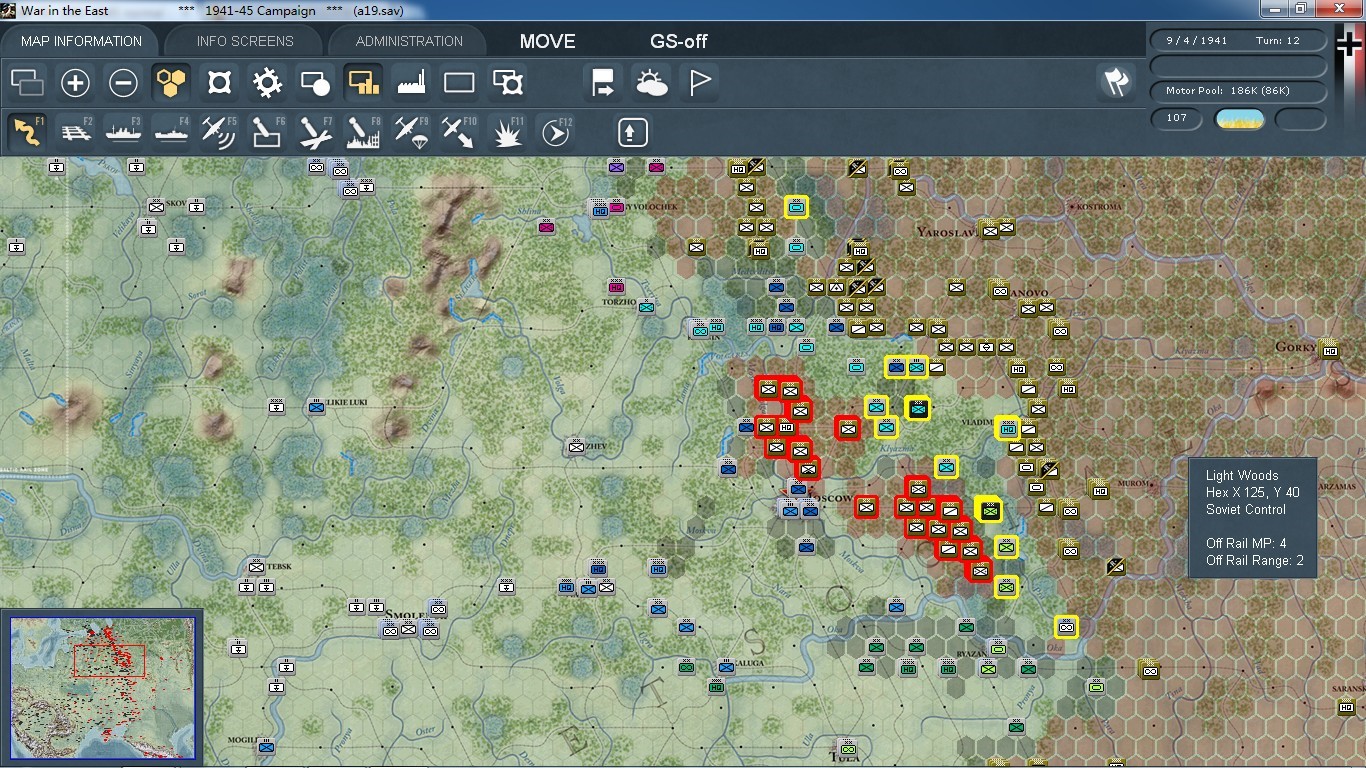
Task: Select the F4 amphibious ship icon
Action: point(171,132)
